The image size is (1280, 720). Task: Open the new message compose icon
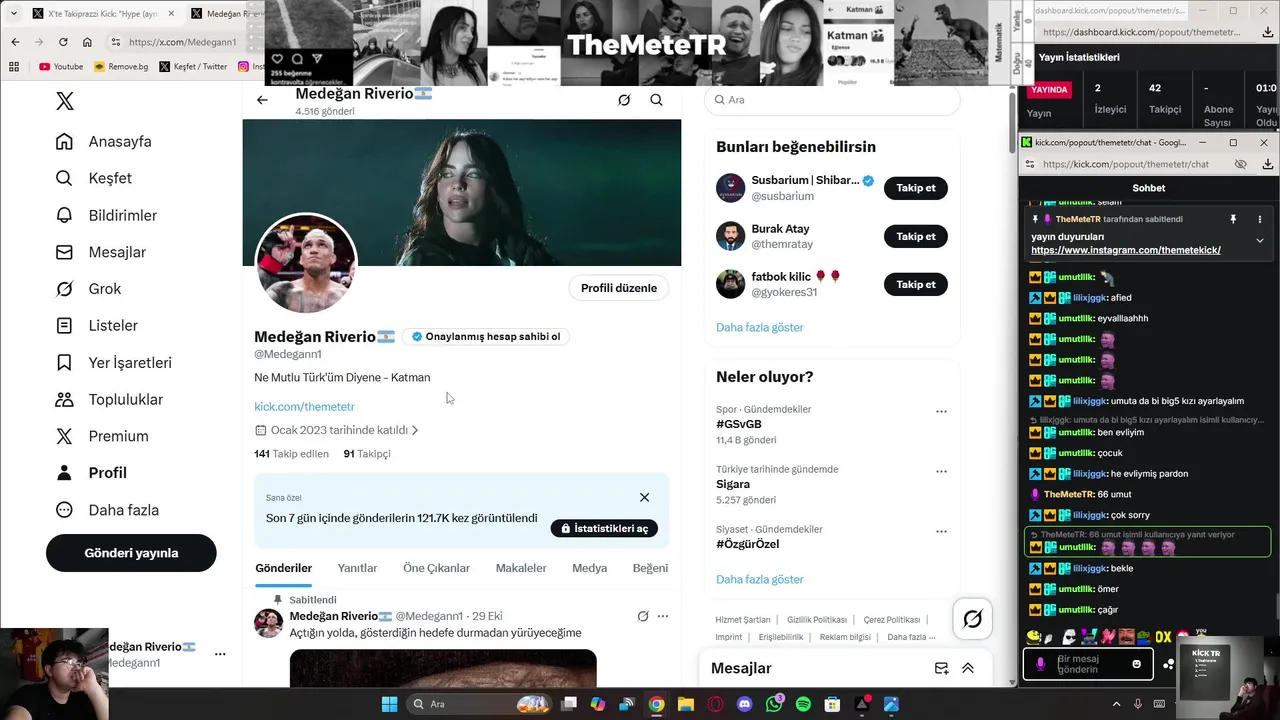click(x=941, y=668)
